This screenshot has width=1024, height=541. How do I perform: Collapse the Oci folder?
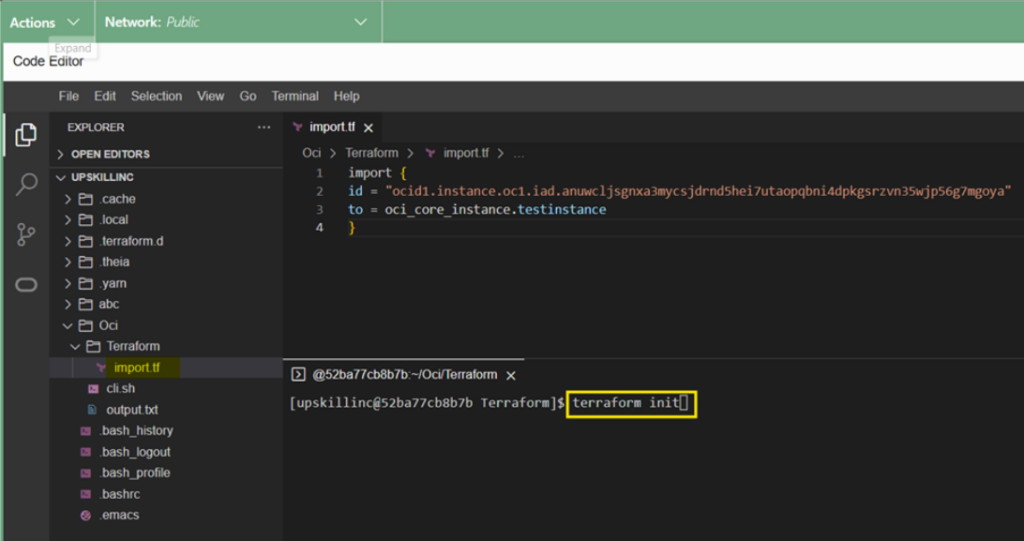[167, 325]
